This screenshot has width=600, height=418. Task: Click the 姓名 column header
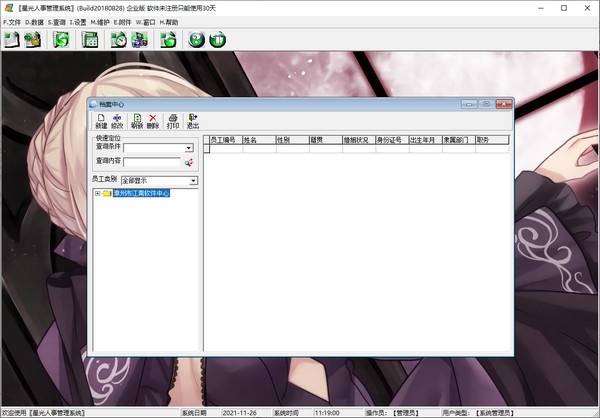pyautogui.click(x=257, y=141)
